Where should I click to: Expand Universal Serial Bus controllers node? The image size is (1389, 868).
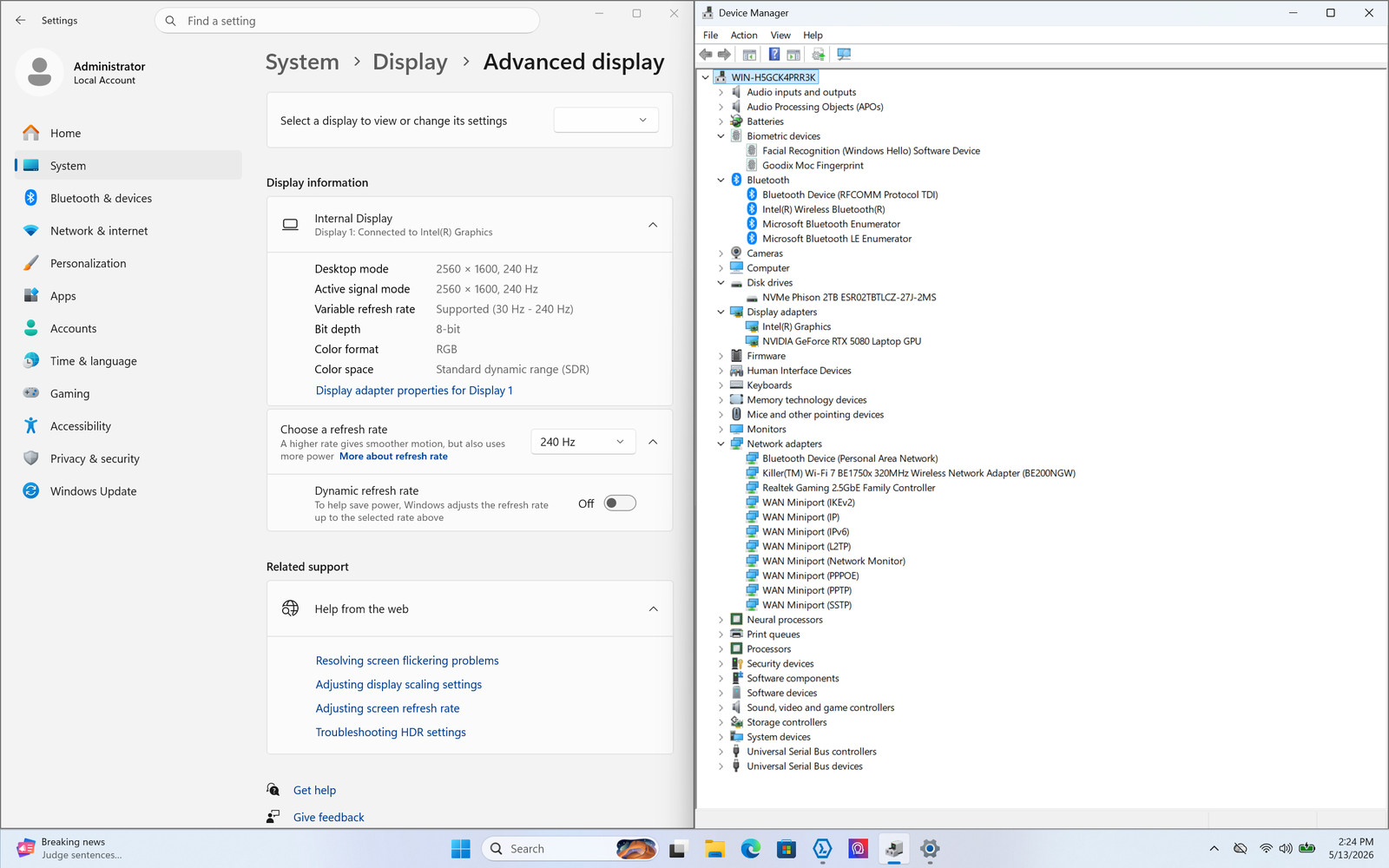point(721,752)
